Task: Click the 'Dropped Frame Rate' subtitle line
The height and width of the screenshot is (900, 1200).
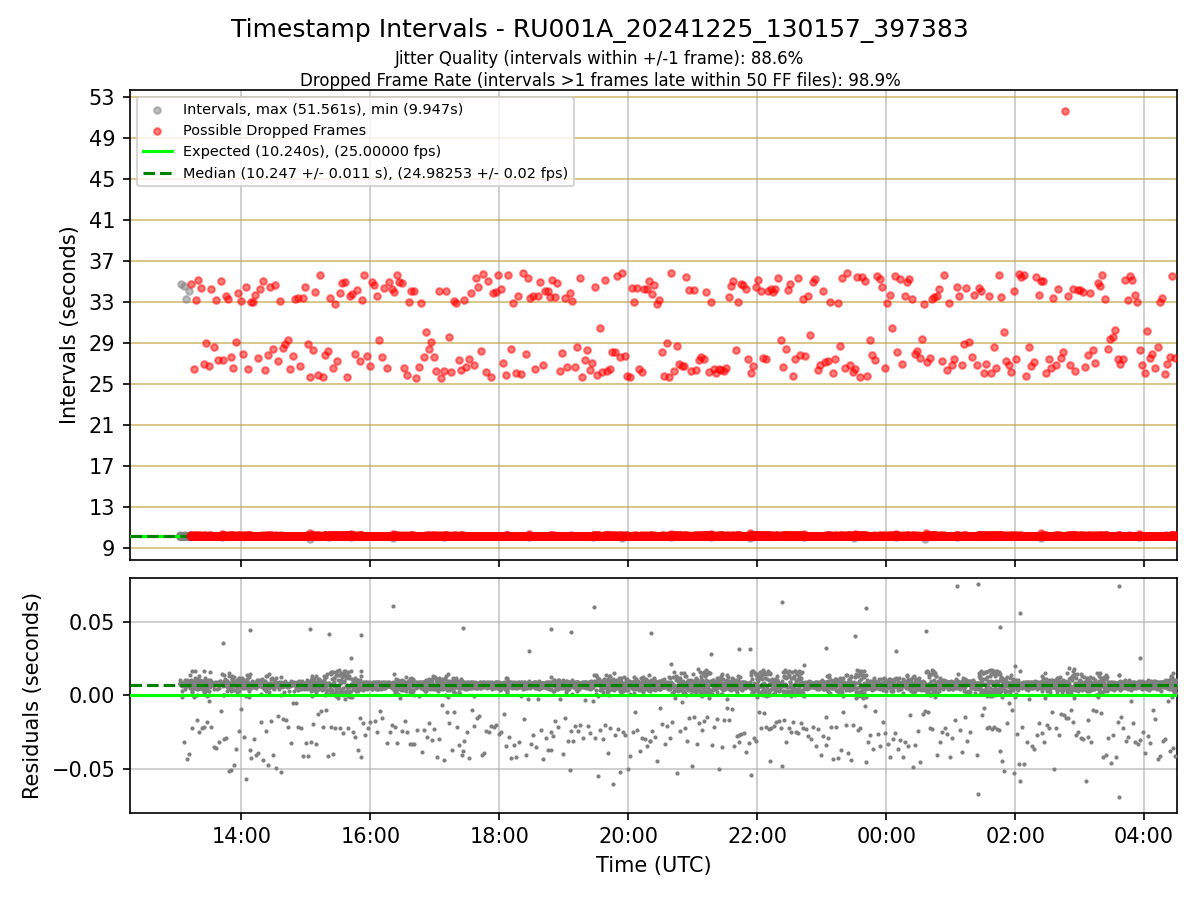Action: [x=600, y=80]
